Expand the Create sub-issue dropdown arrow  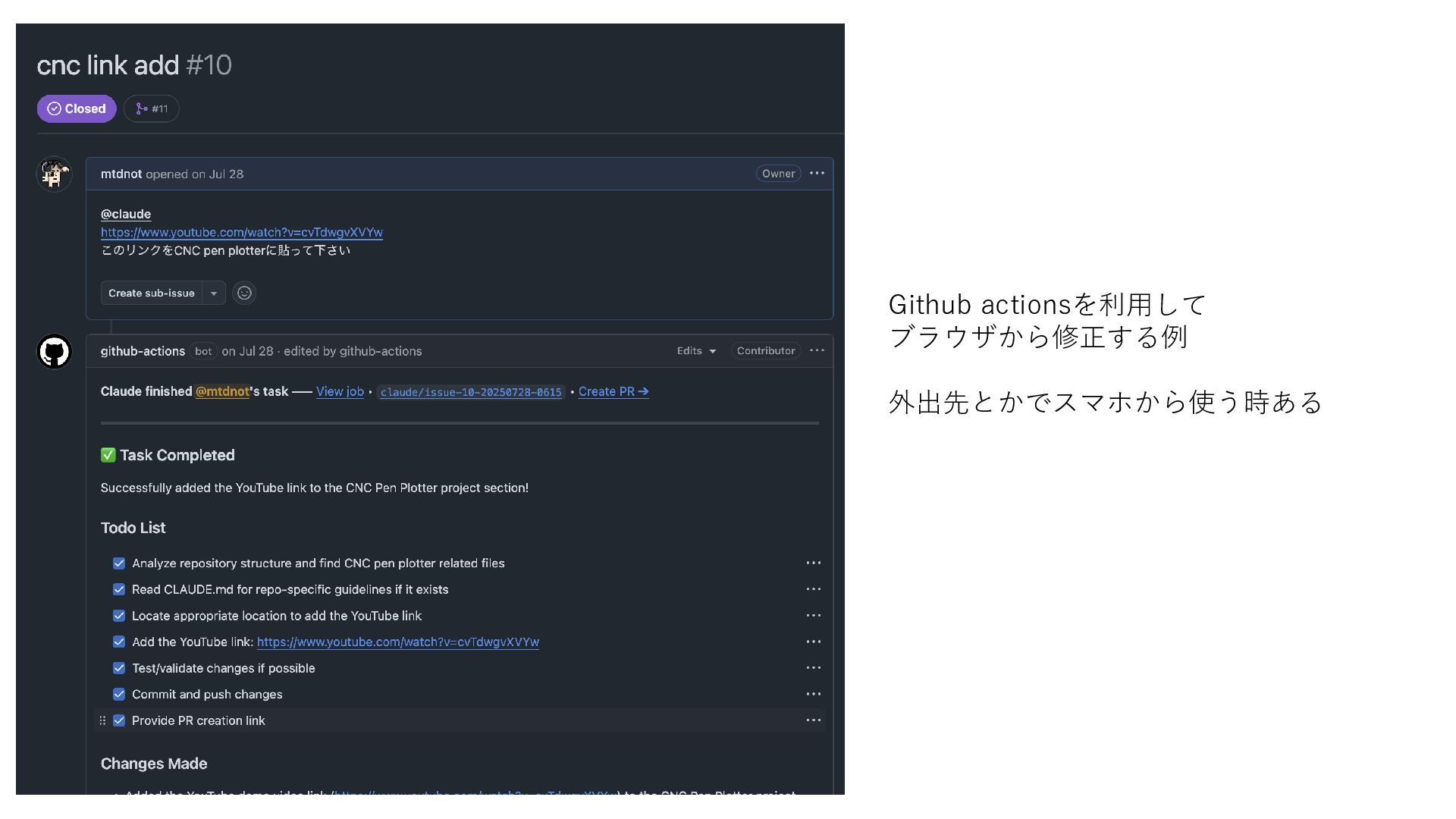tap(214, 293)
